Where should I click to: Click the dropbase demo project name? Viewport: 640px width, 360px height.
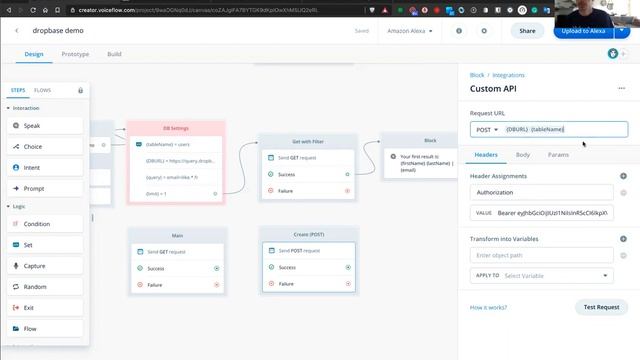(x=58, y=31)
